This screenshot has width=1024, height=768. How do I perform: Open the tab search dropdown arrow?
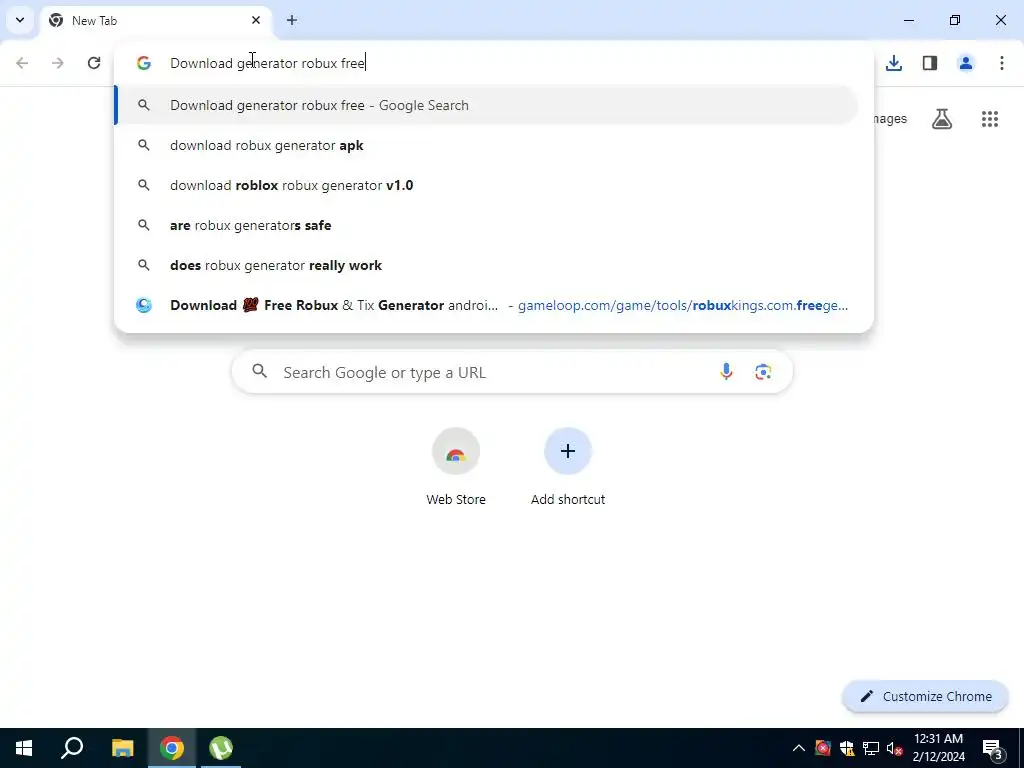[20, 20]
